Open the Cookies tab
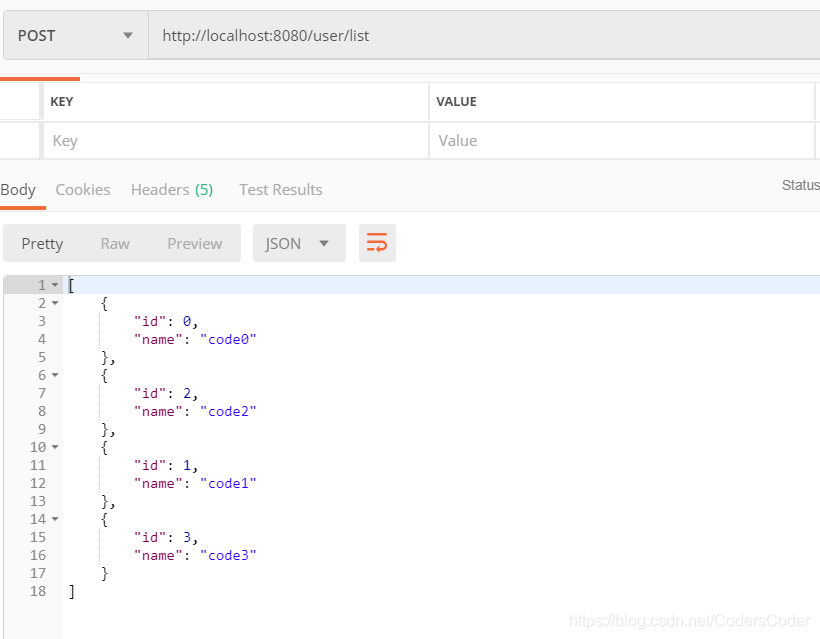 (83, 190)
